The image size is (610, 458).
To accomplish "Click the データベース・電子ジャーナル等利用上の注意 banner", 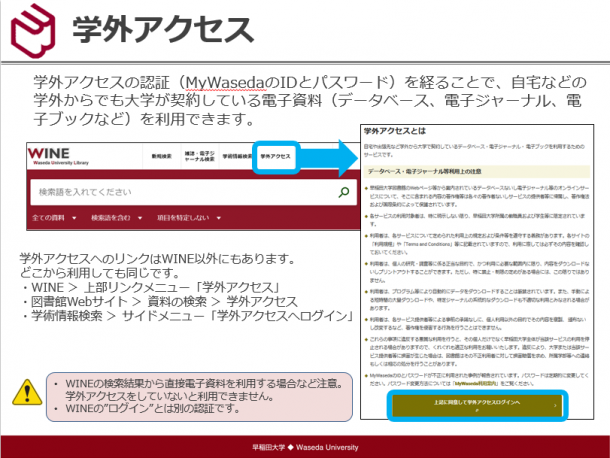I will coord(477,171).
